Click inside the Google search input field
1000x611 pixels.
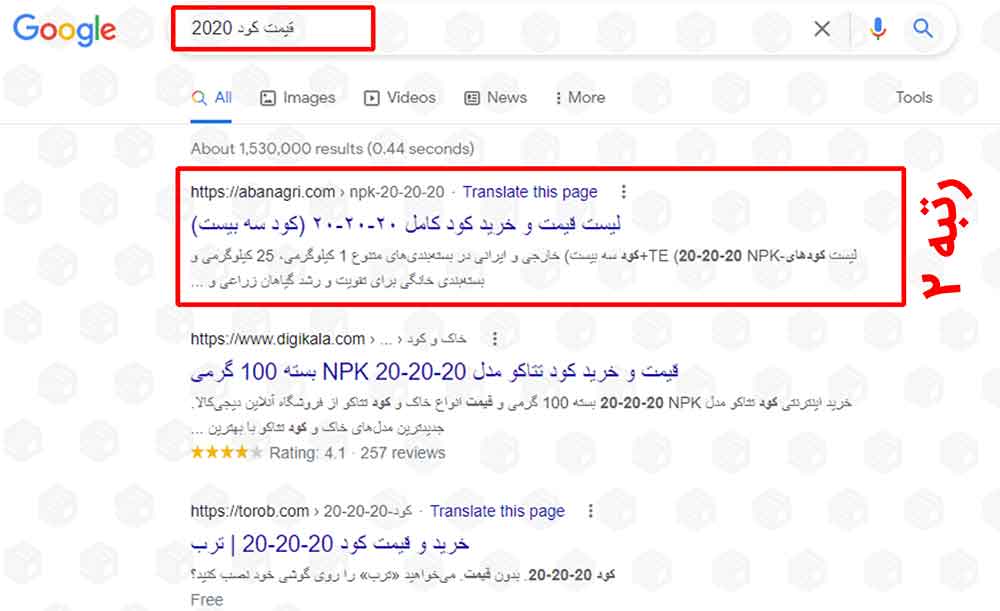click(500, 29)
